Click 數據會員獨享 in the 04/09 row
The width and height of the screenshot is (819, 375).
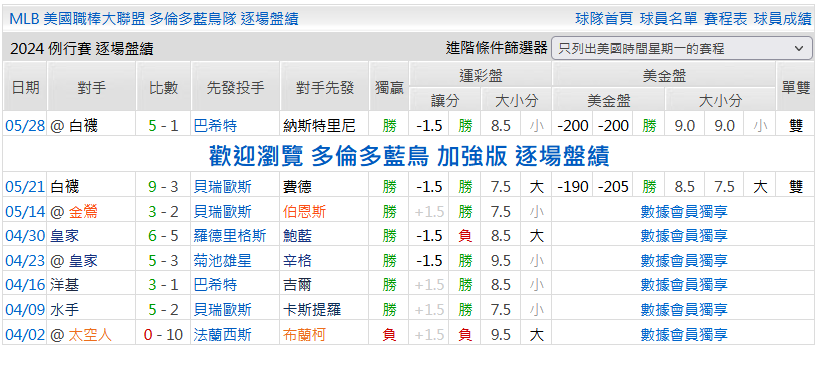(x=684, y=310)
